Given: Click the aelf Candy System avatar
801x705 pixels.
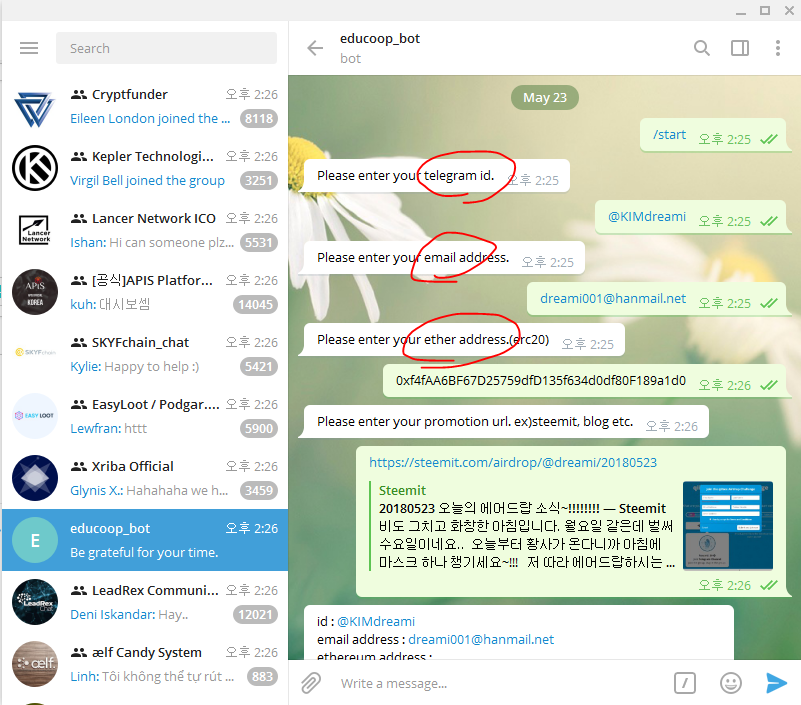Looking at the screenshot, I should [x=35, y=664].
